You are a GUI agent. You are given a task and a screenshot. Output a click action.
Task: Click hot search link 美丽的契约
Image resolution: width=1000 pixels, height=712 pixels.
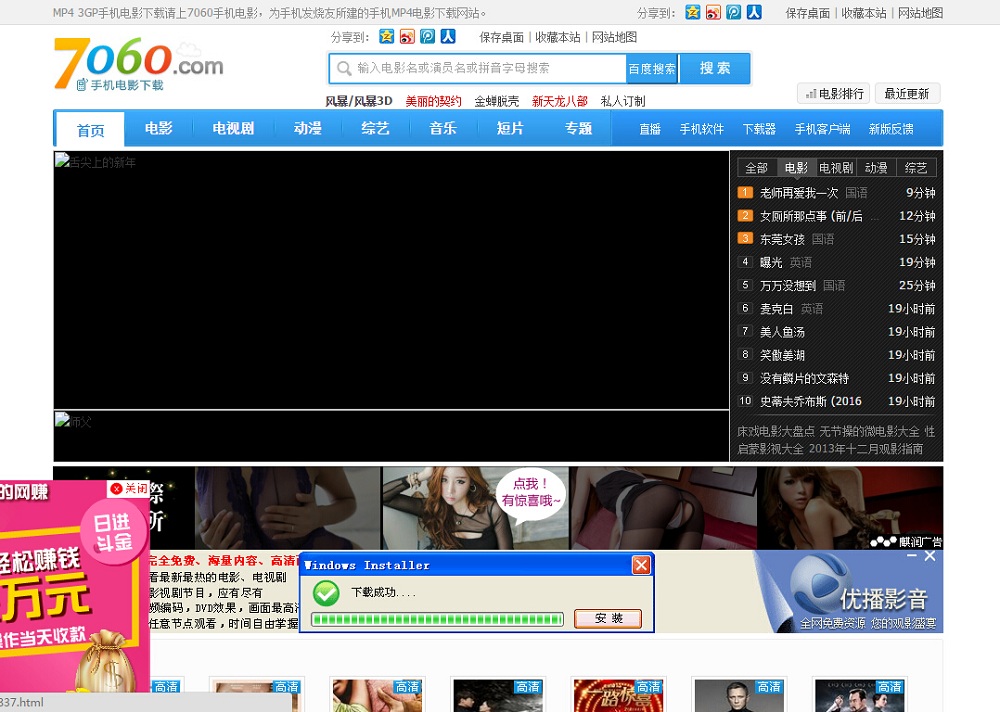tap(433, 101)
